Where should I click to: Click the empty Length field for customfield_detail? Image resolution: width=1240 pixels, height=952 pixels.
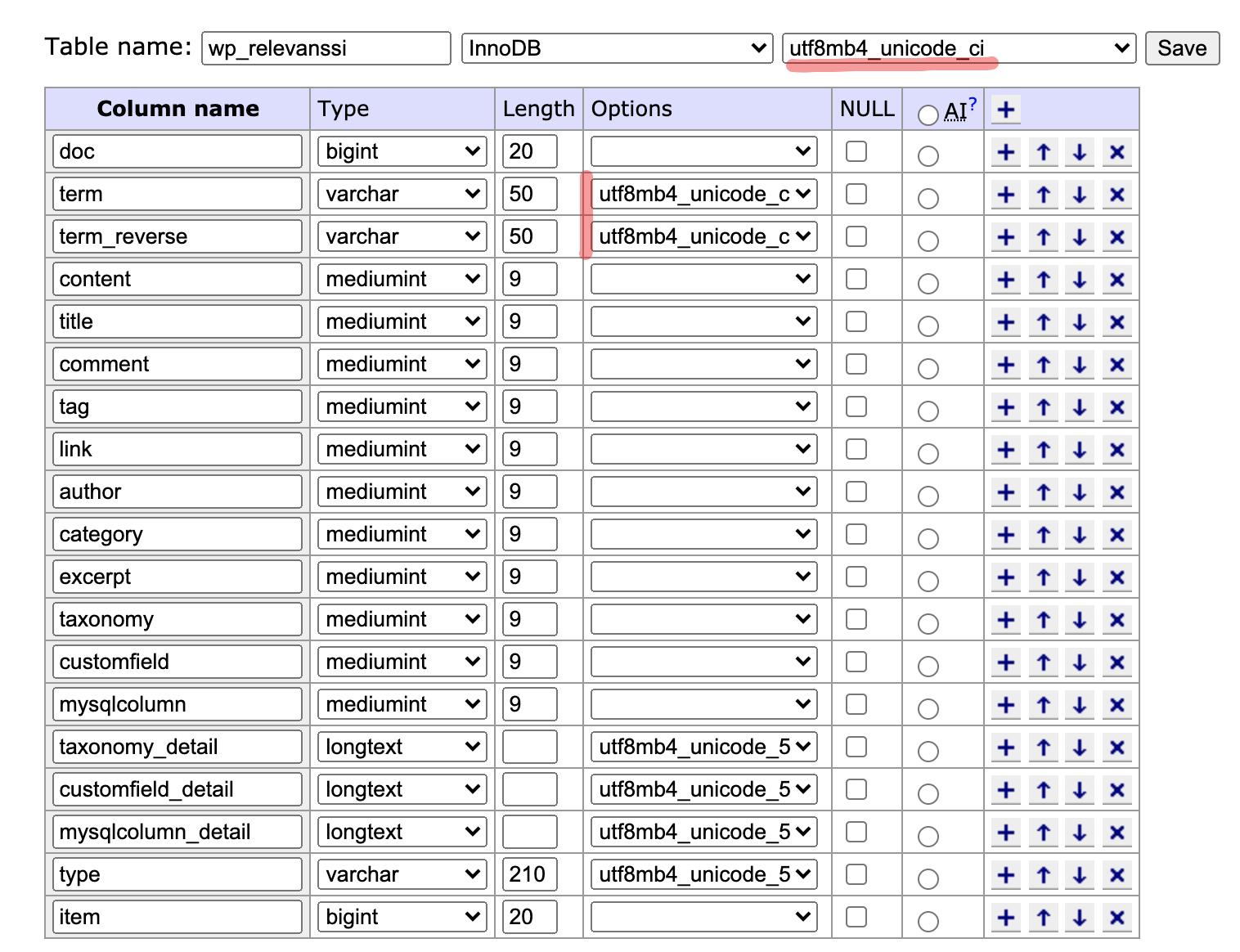(x=529, y=789)
